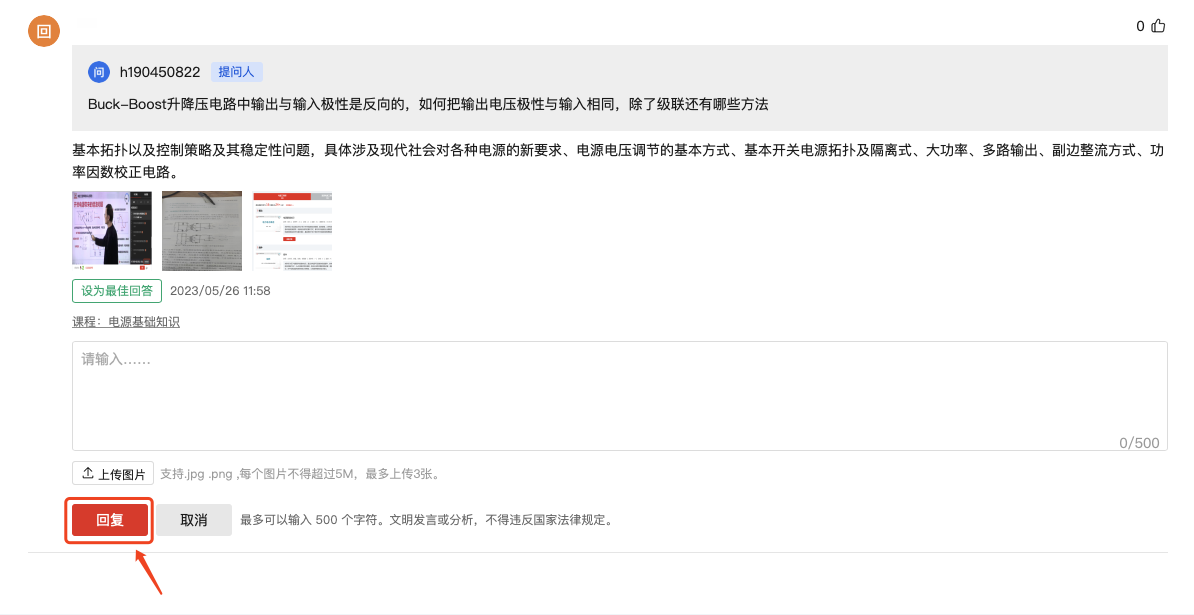Click the 上传图片 upload image button
Viewport: 1194px width, 615px height.
pos(113,473)
